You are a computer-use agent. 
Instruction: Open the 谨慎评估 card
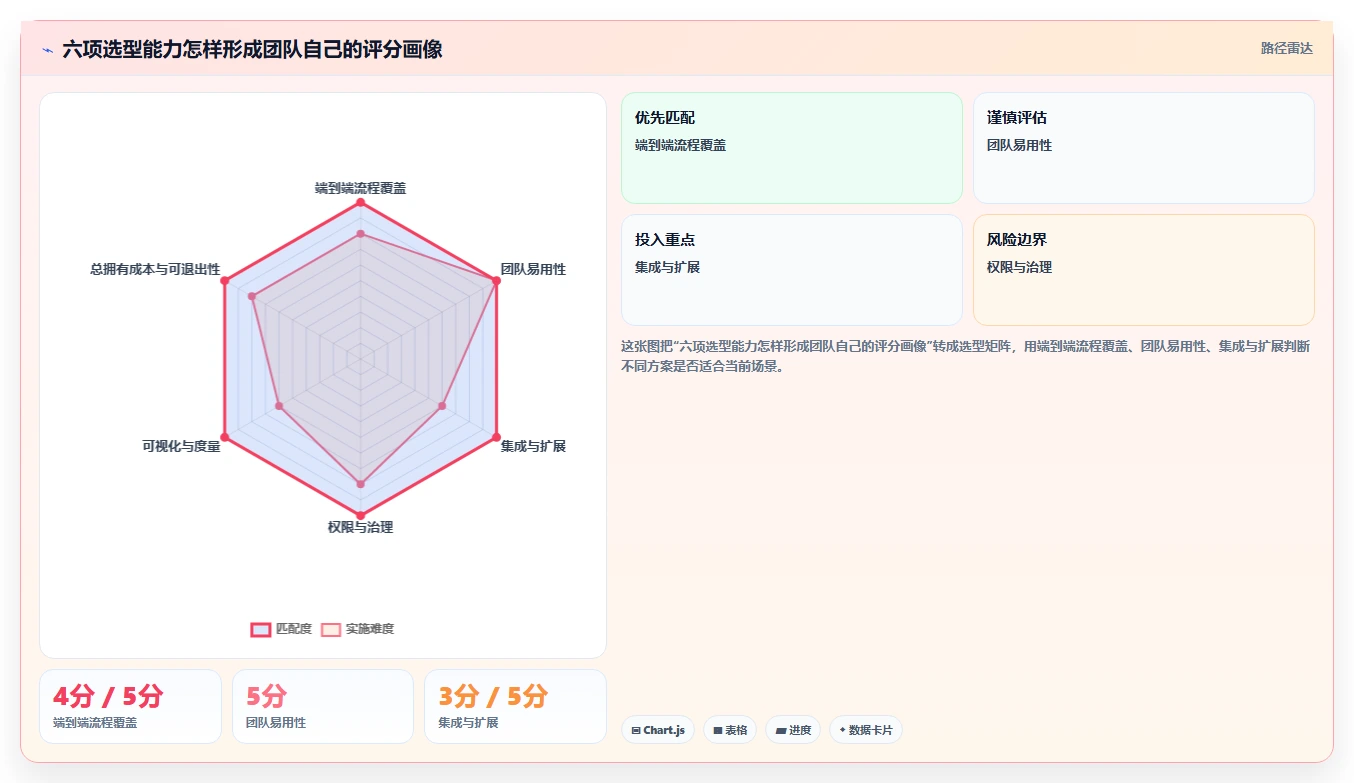(1143, 148)
